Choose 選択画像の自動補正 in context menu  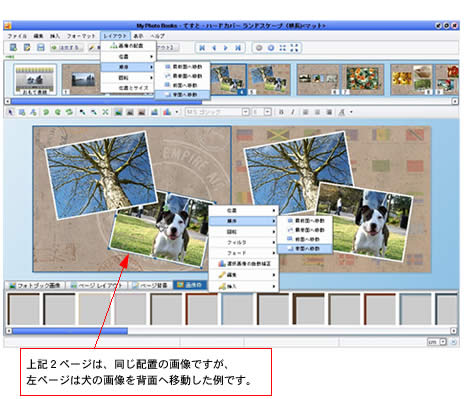tap(244, 264)
